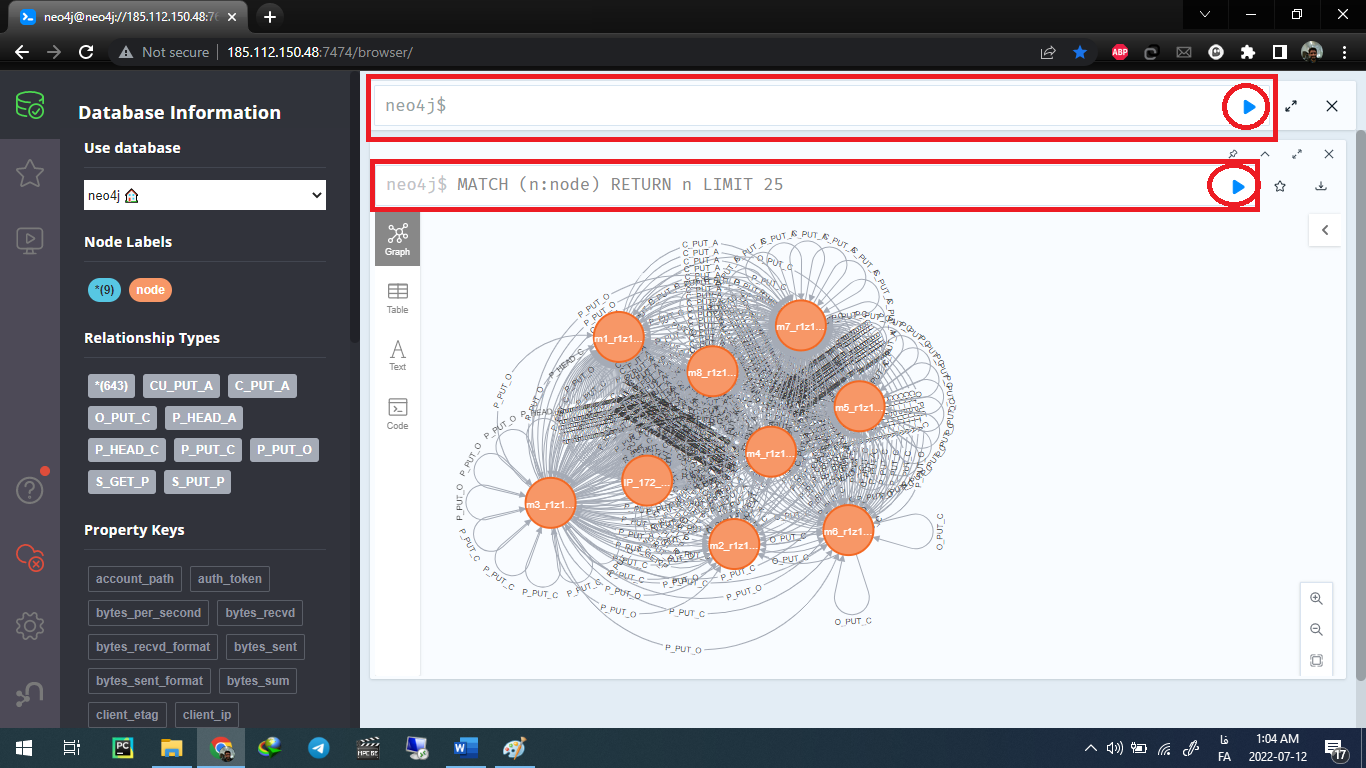Download the result with export icon
The image size is (1366, 768).
pyautogui.click(x=1321, y=186)
